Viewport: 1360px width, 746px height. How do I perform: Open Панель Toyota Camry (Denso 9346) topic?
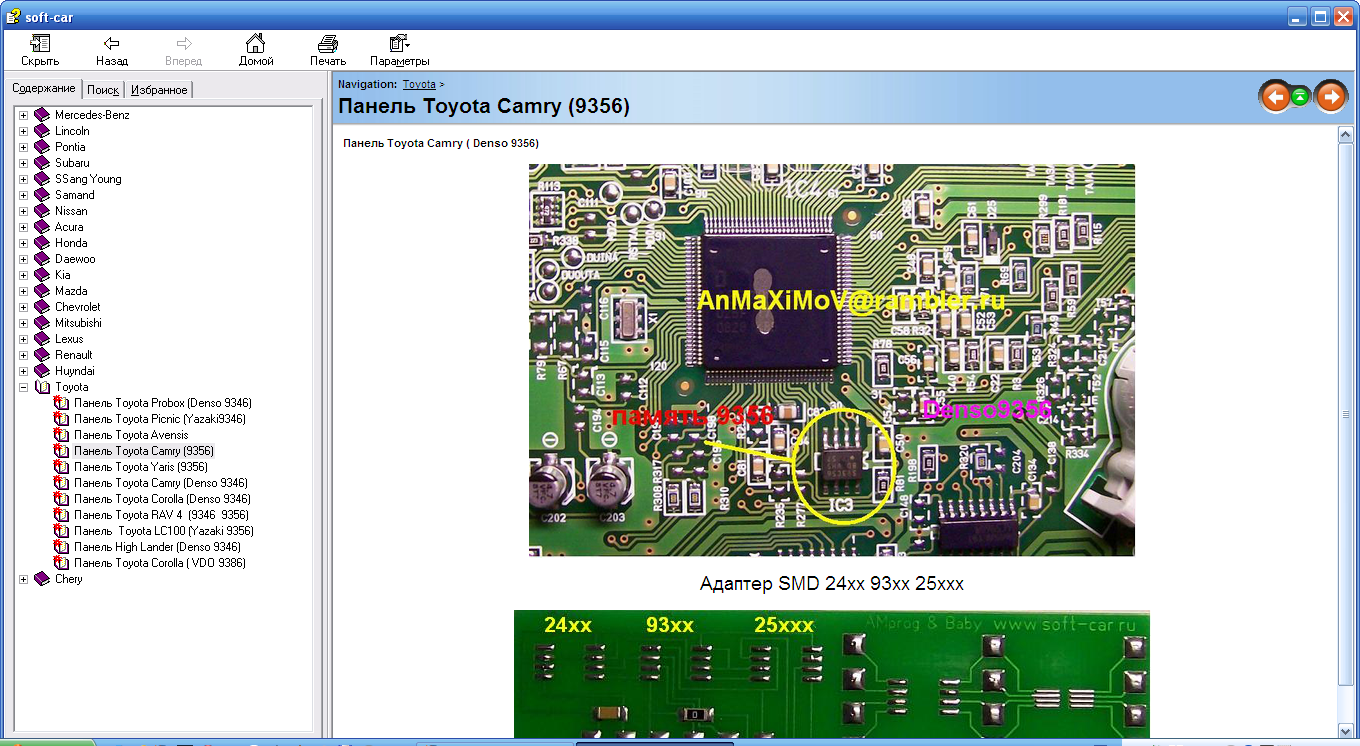tap(161, 483)
